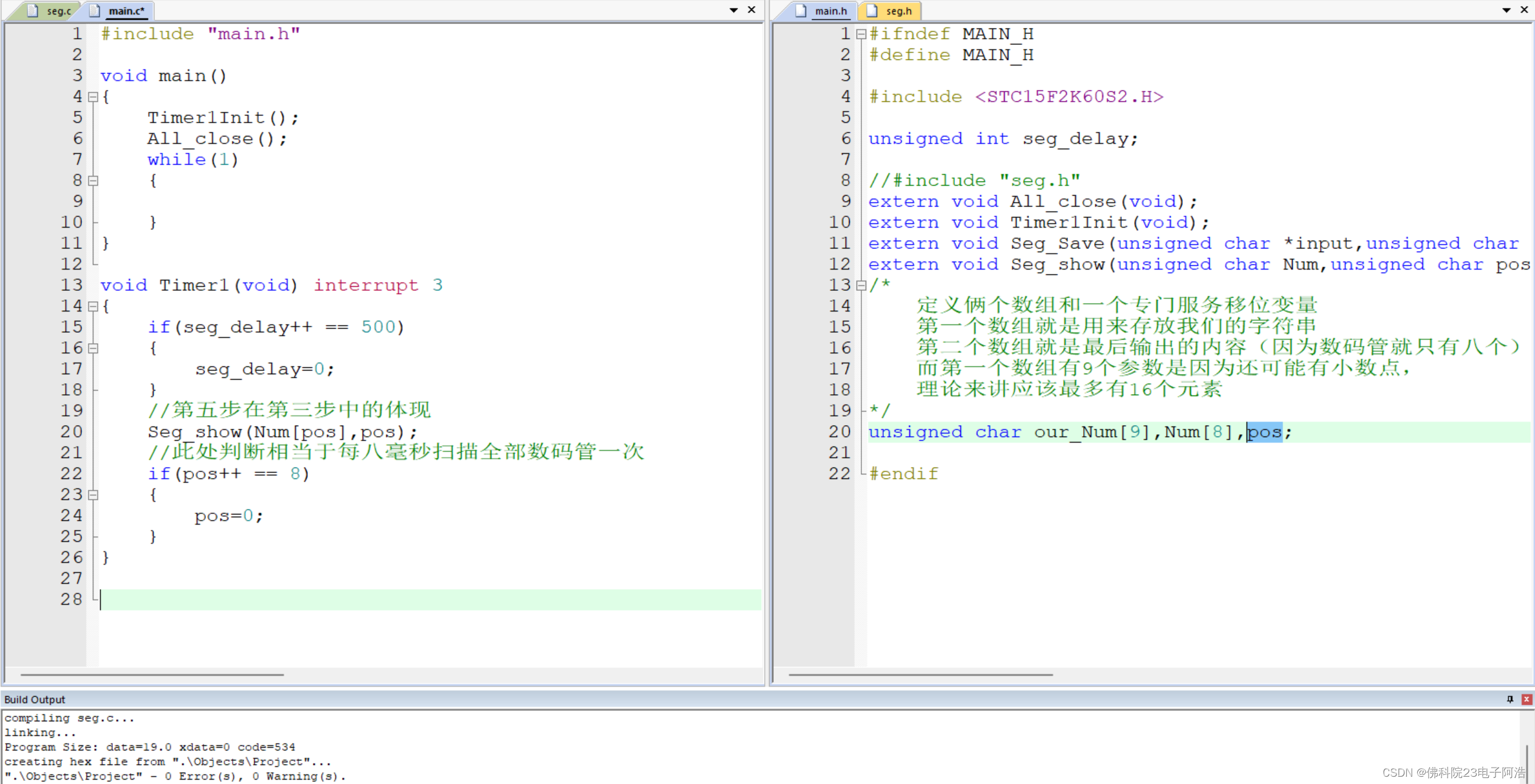The image size is (1535, 784).
Task: Click 'Seg_show(Num[pos],pos);' on line 20
Action: click(282, 432)
